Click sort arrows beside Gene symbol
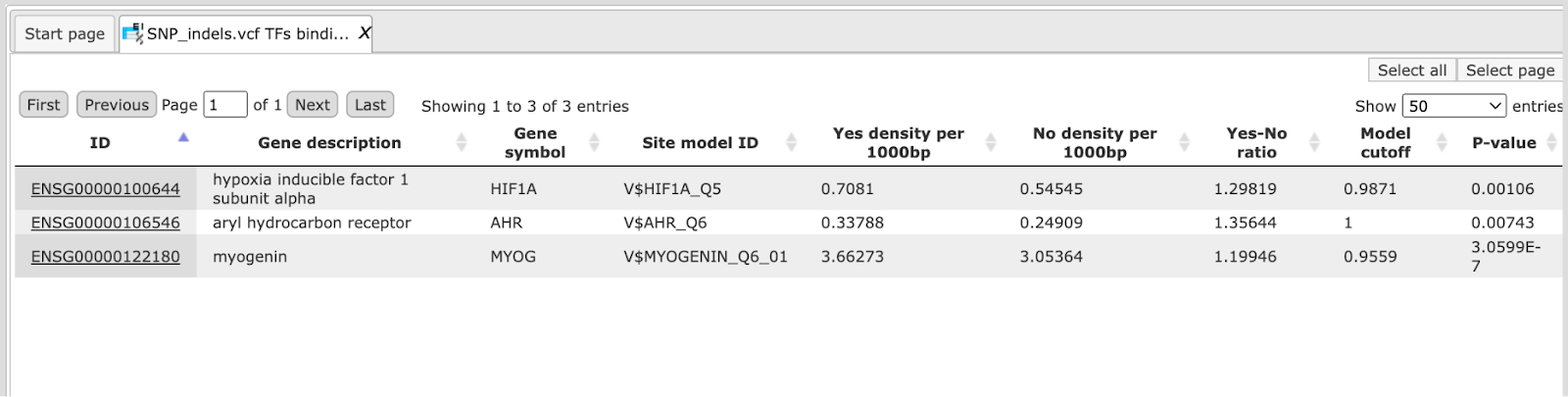Screen dimensions: 1568x397 594,143
